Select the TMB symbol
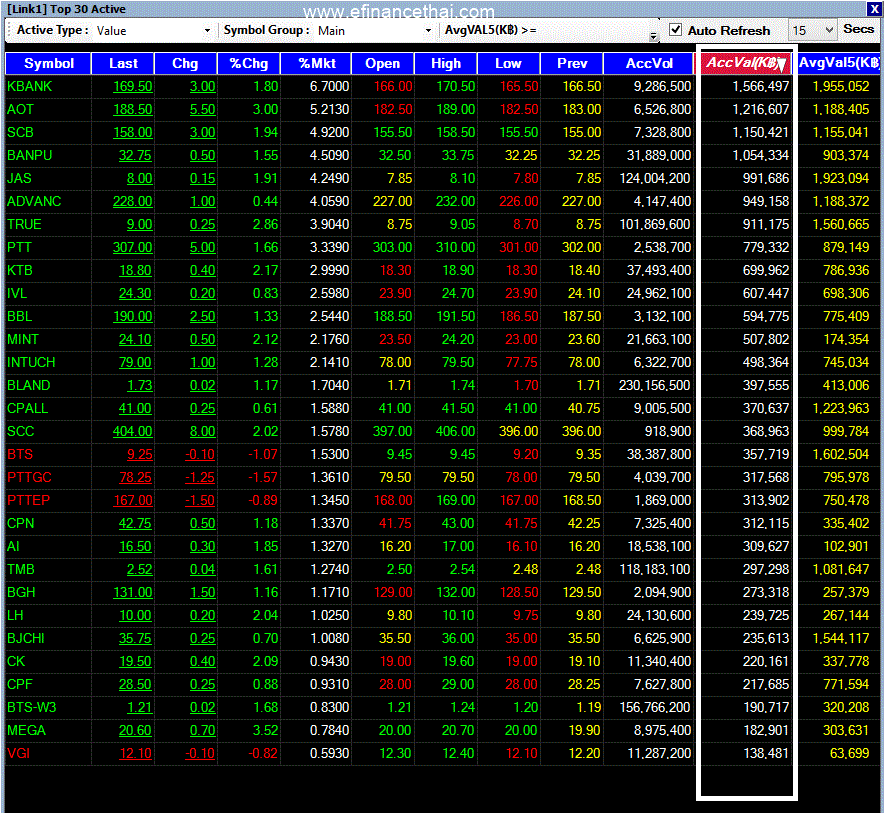The image size is (885, 813). (20, 570)
